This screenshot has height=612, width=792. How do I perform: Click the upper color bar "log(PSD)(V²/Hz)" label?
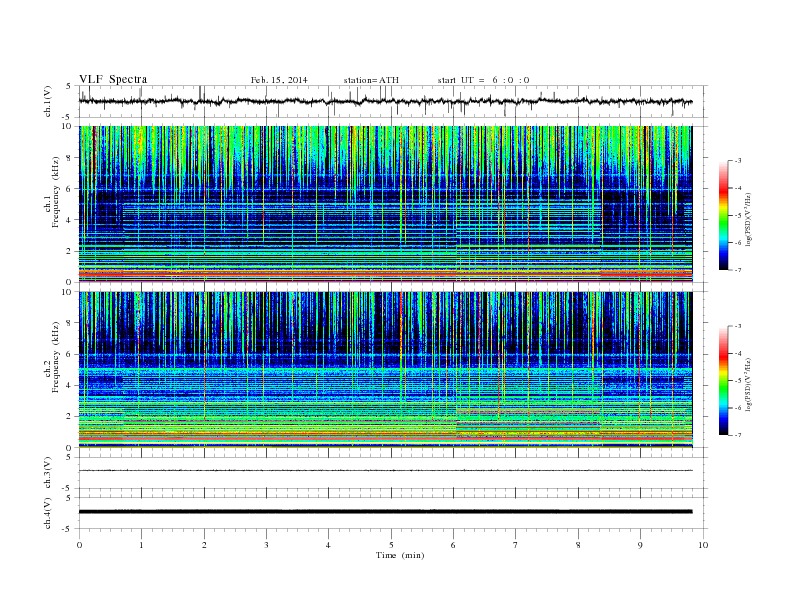tap(748, 219)
